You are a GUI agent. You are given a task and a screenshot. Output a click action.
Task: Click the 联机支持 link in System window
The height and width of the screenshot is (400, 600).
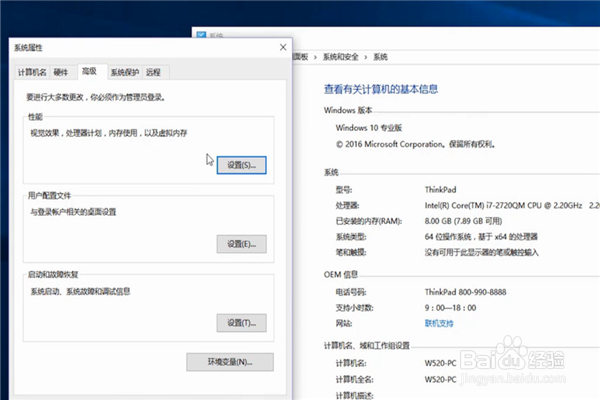coord(439,323)
